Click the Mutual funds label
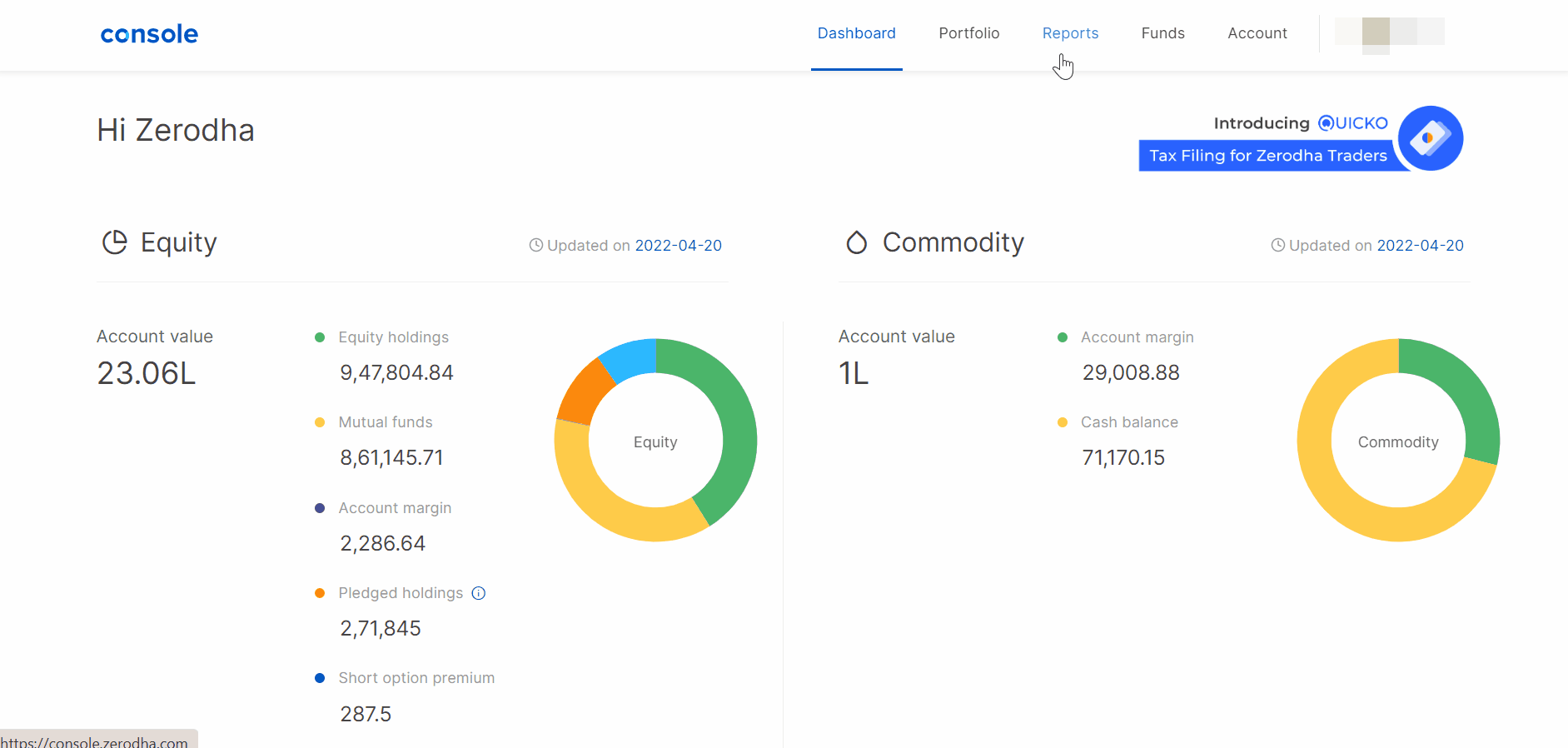This screenshot has height=748, width=1568. pos(385,422)
